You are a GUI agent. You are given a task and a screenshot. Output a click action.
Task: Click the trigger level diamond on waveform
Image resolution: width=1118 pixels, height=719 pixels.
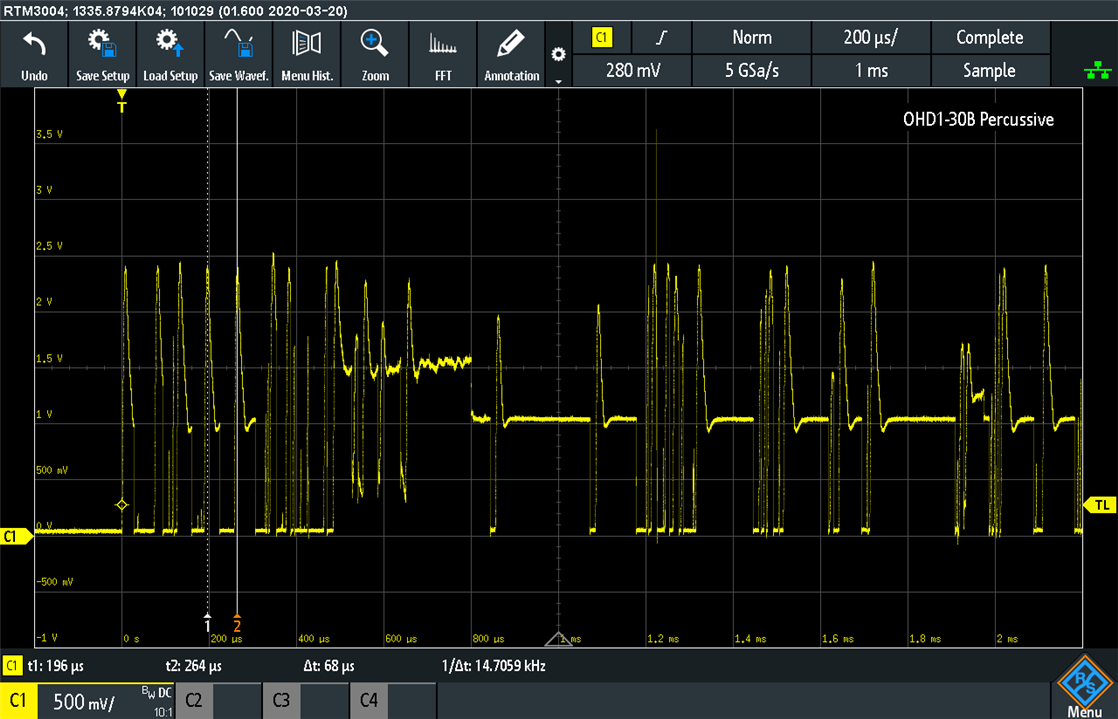pos(122,505)
